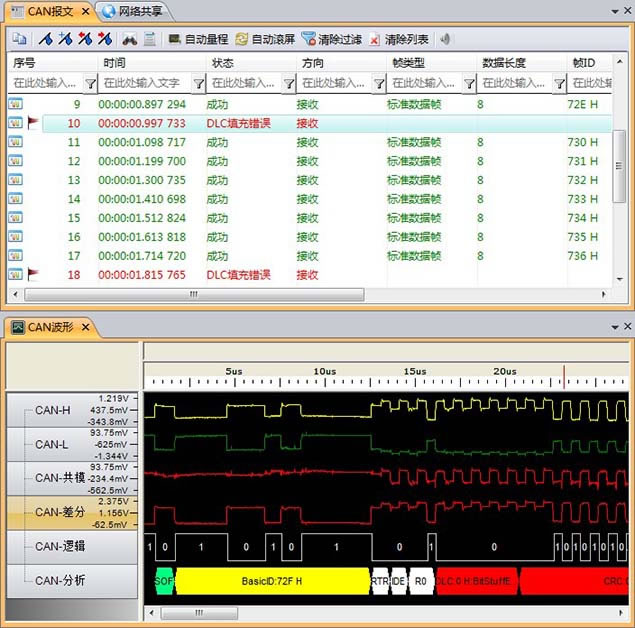
Task: Close the CAN报文 tab
Action: pos(86,12)
